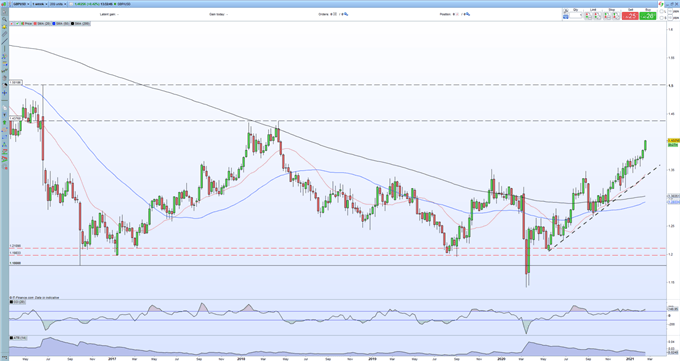Screen dimensions: 680x361
Task: Select the magnifier zoom tool
Action: point(4,19)
